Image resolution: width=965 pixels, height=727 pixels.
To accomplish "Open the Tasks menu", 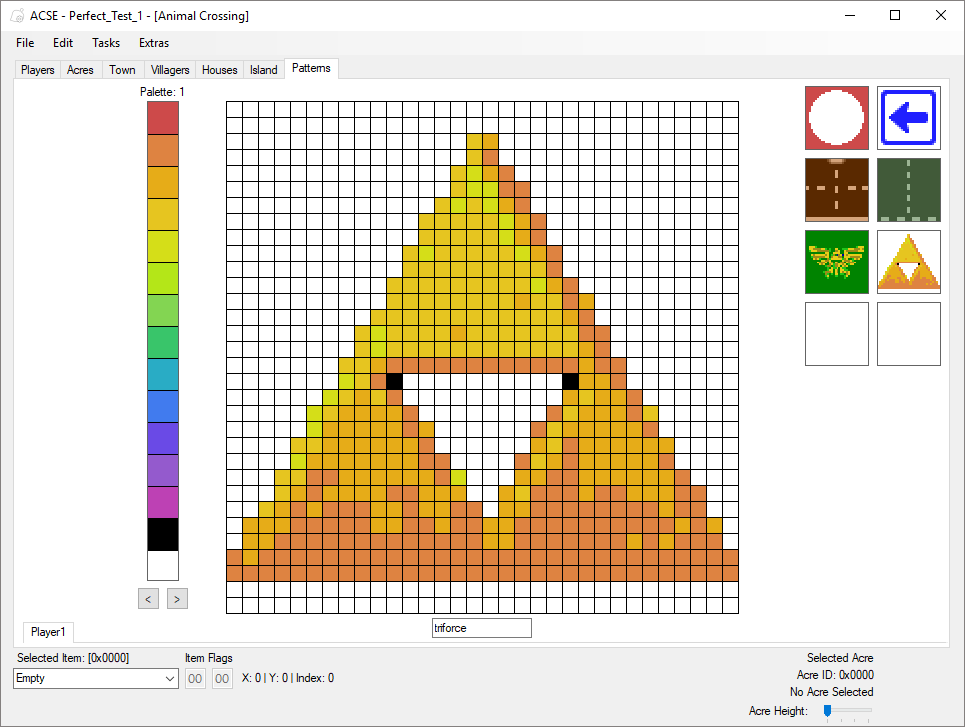I will click(x=106, y=42).
